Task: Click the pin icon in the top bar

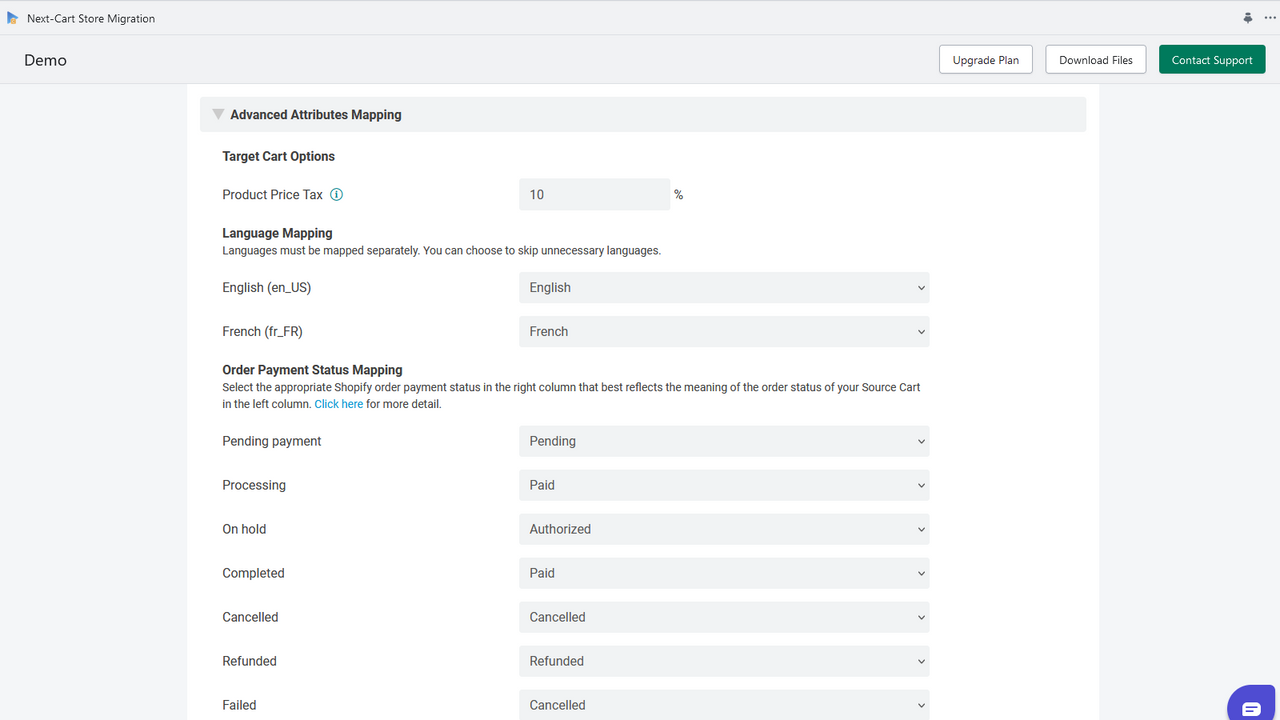Action: 1246,17
